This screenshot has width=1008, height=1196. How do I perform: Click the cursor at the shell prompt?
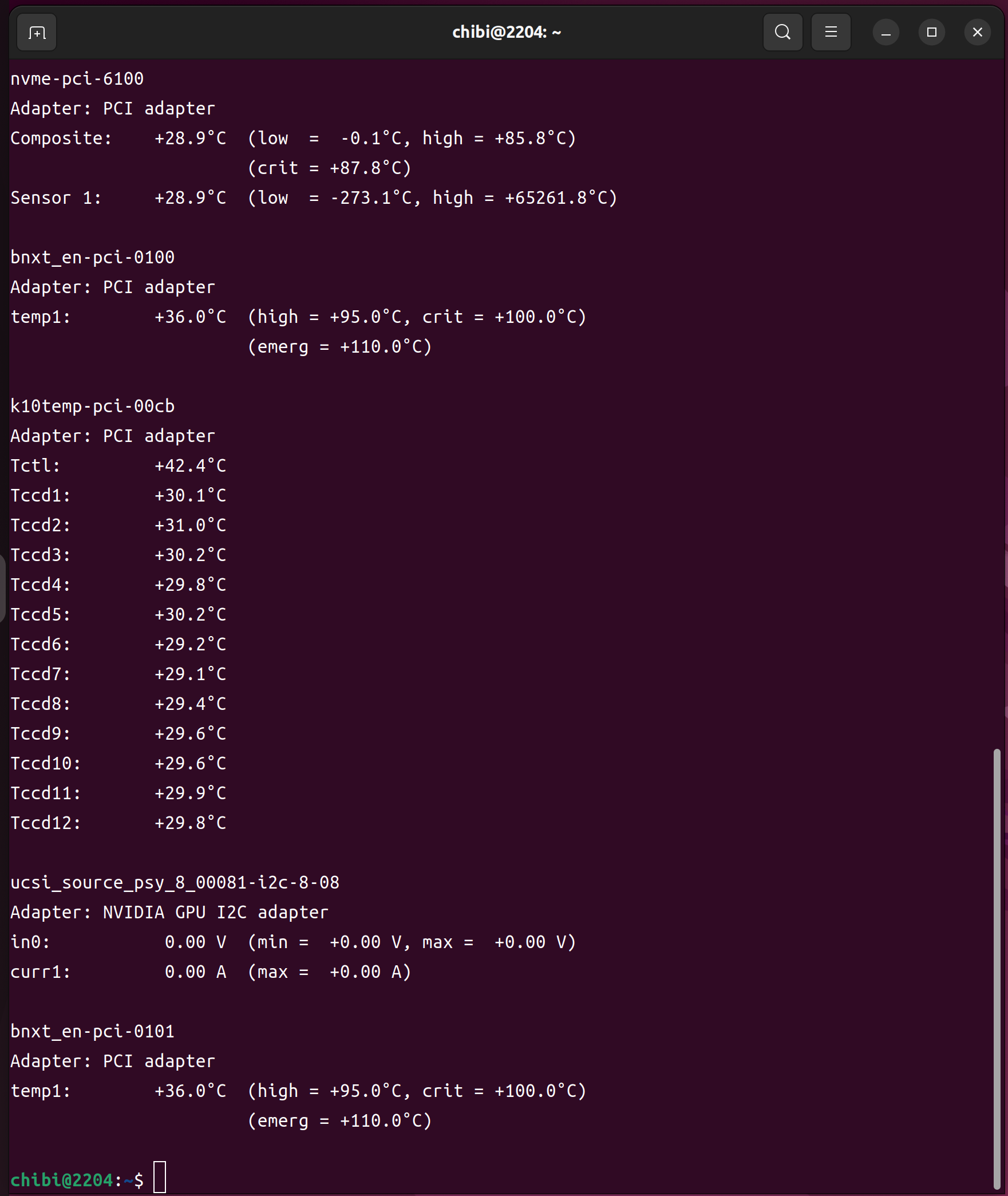[x=160, y=1177]
